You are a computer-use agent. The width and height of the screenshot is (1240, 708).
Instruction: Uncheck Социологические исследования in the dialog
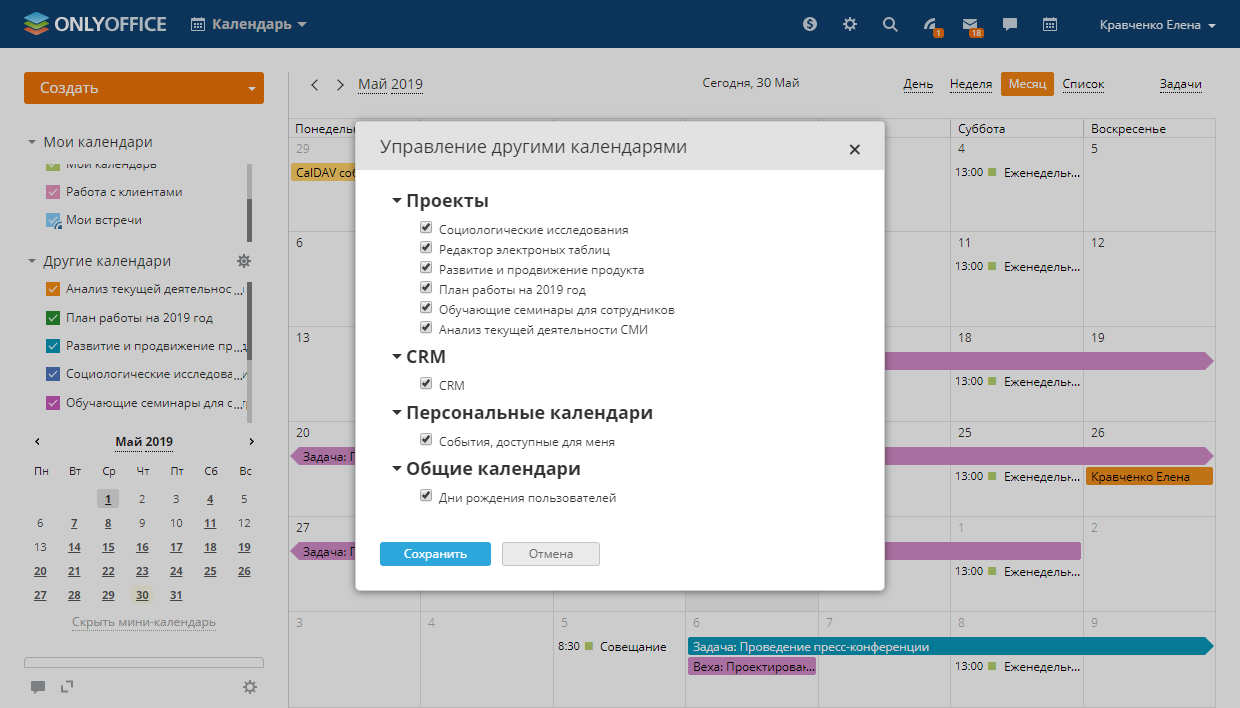point(427,229)
